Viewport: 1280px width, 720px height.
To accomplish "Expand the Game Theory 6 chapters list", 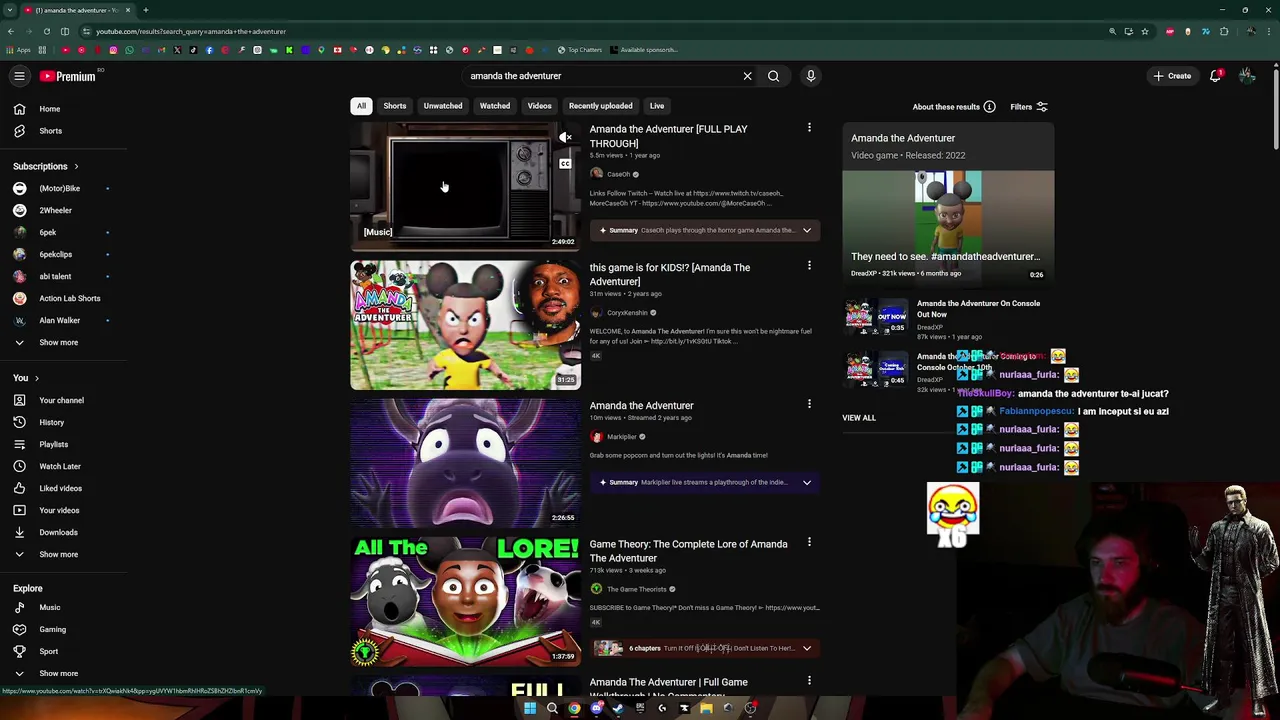I will 705,648.
